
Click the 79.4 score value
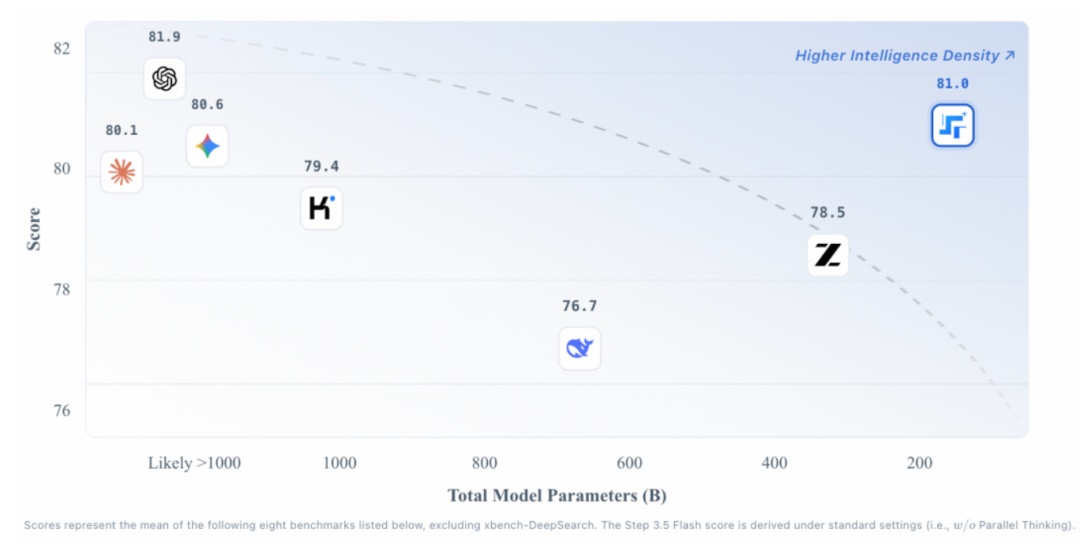click(321, 166)
